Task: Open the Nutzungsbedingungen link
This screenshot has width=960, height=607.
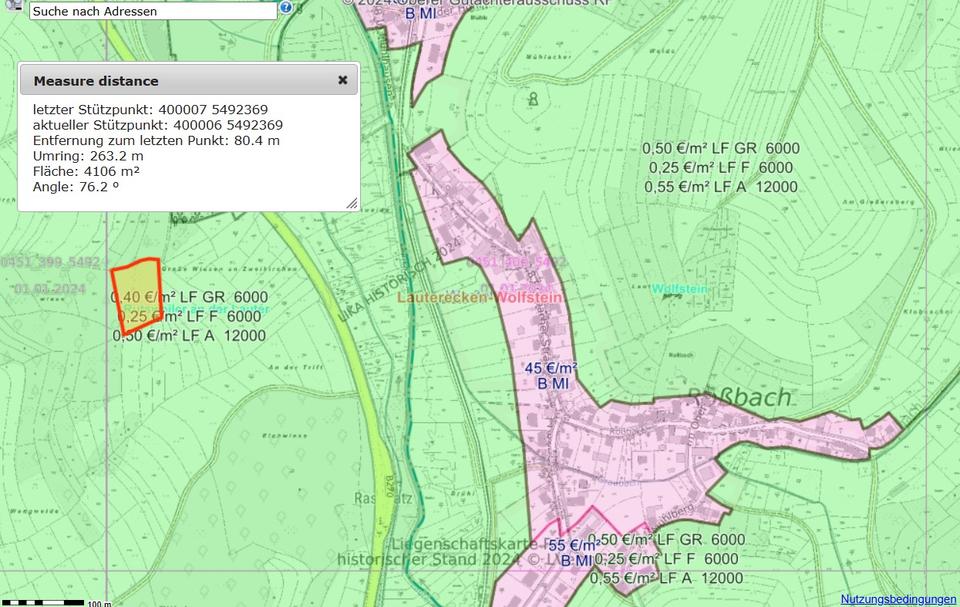Action: click(x=897, y=599)
